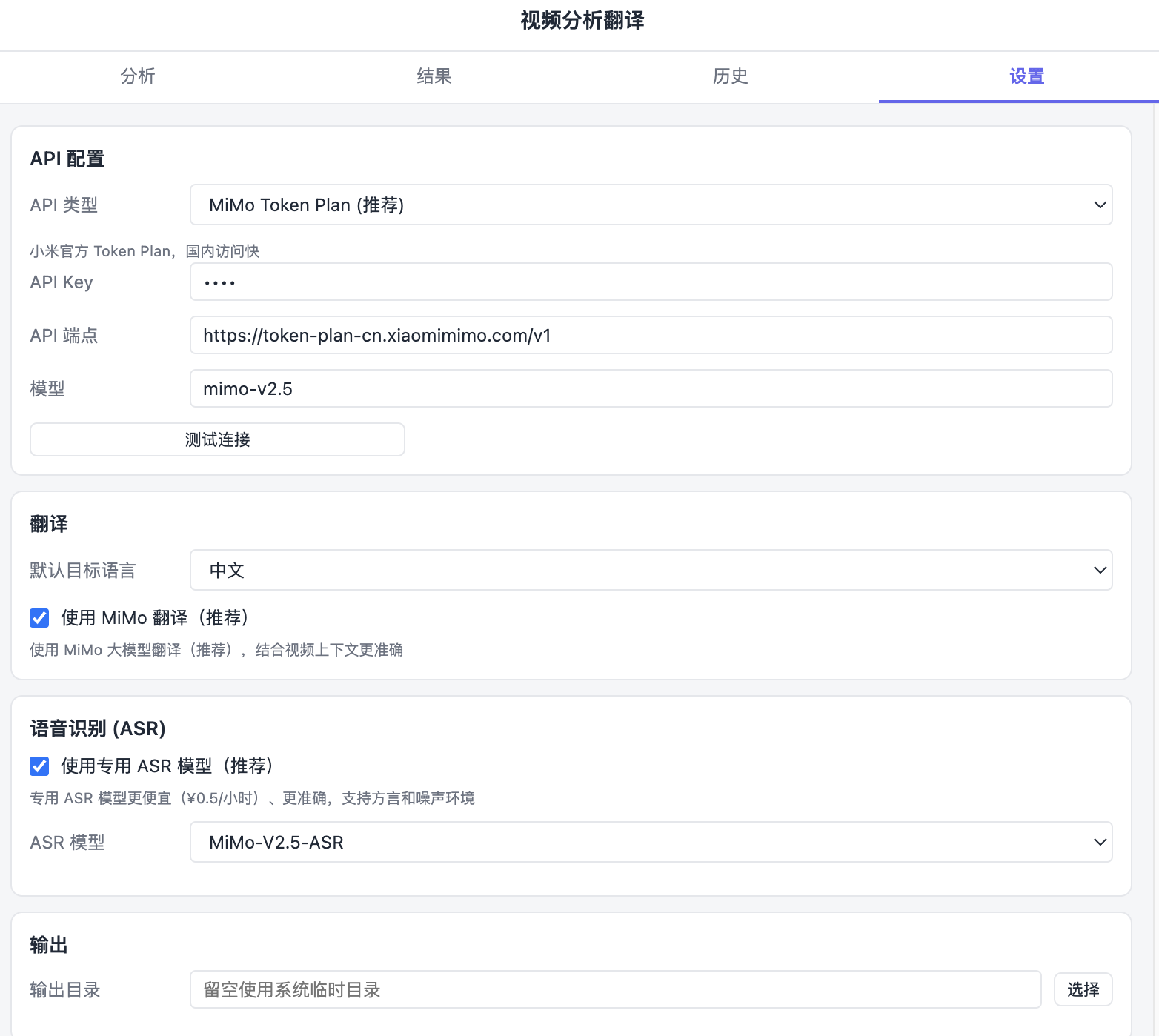This screenshot has height=1036, width=1159.
Task: Disable the 使用专用 ASR 模型 checkbox
Action: click(39, 766)
